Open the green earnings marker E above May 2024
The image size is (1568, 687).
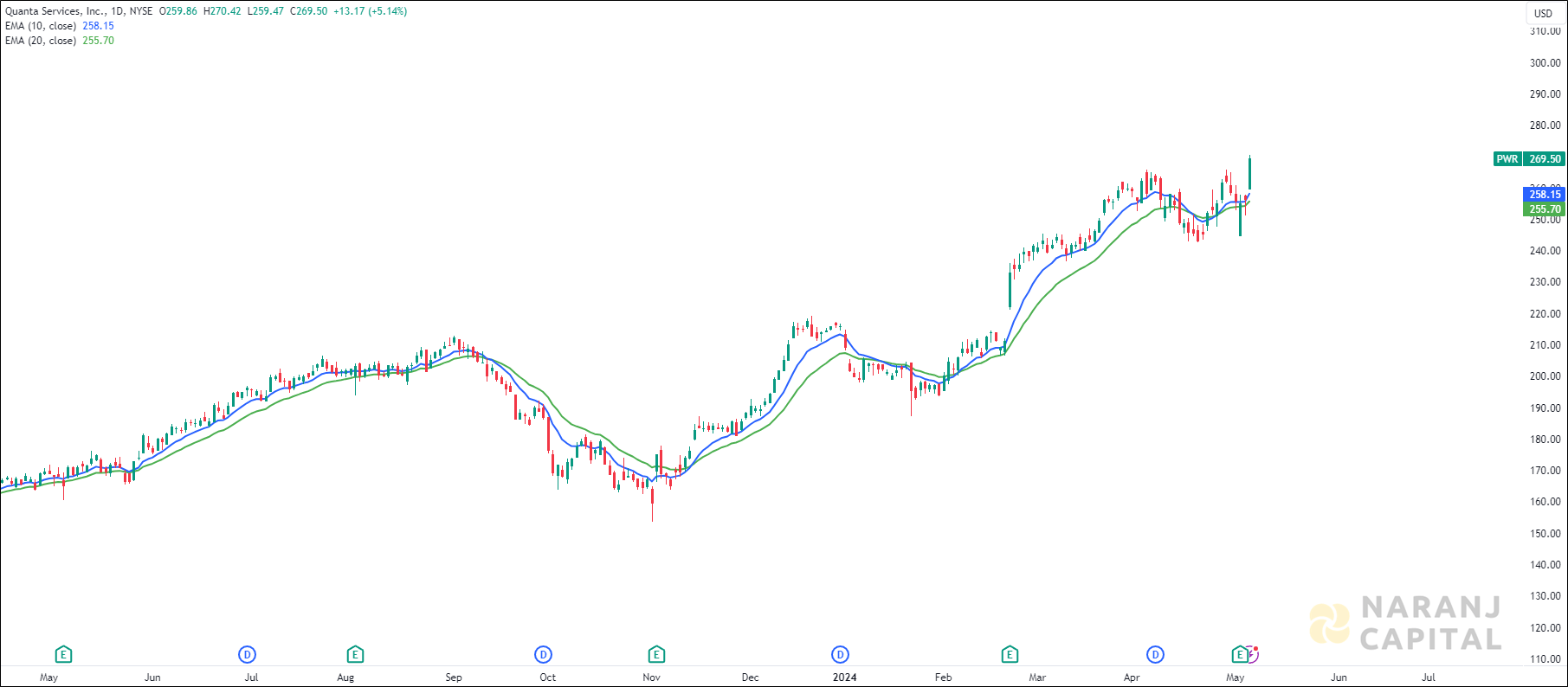tap(1240, 654)
